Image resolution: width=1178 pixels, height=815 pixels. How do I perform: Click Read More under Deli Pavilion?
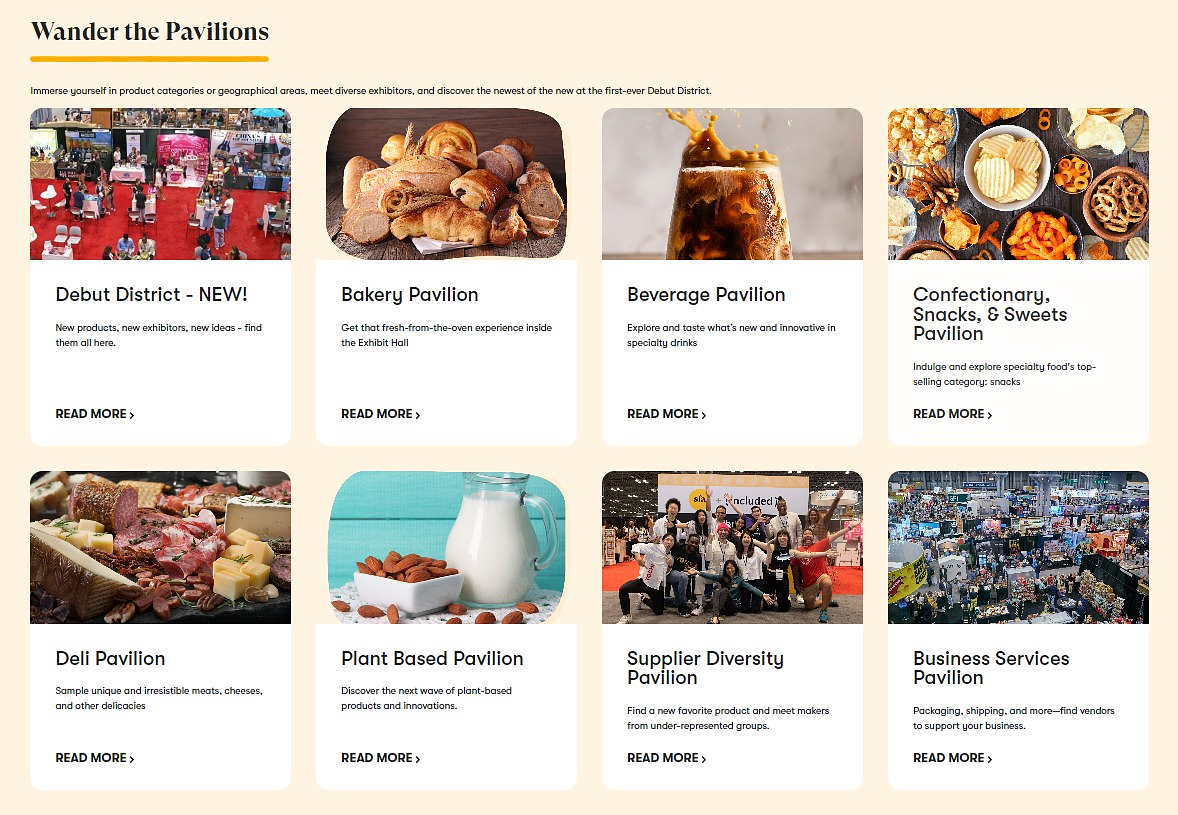click(x=95, y=758)
